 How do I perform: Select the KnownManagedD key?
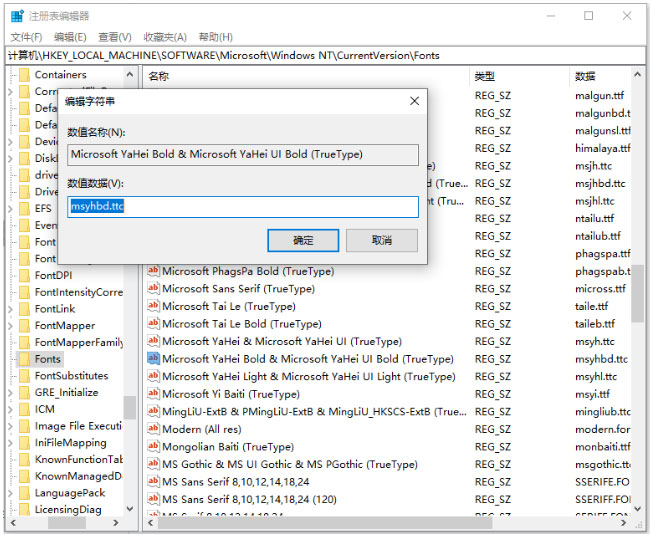pos(78,476)
